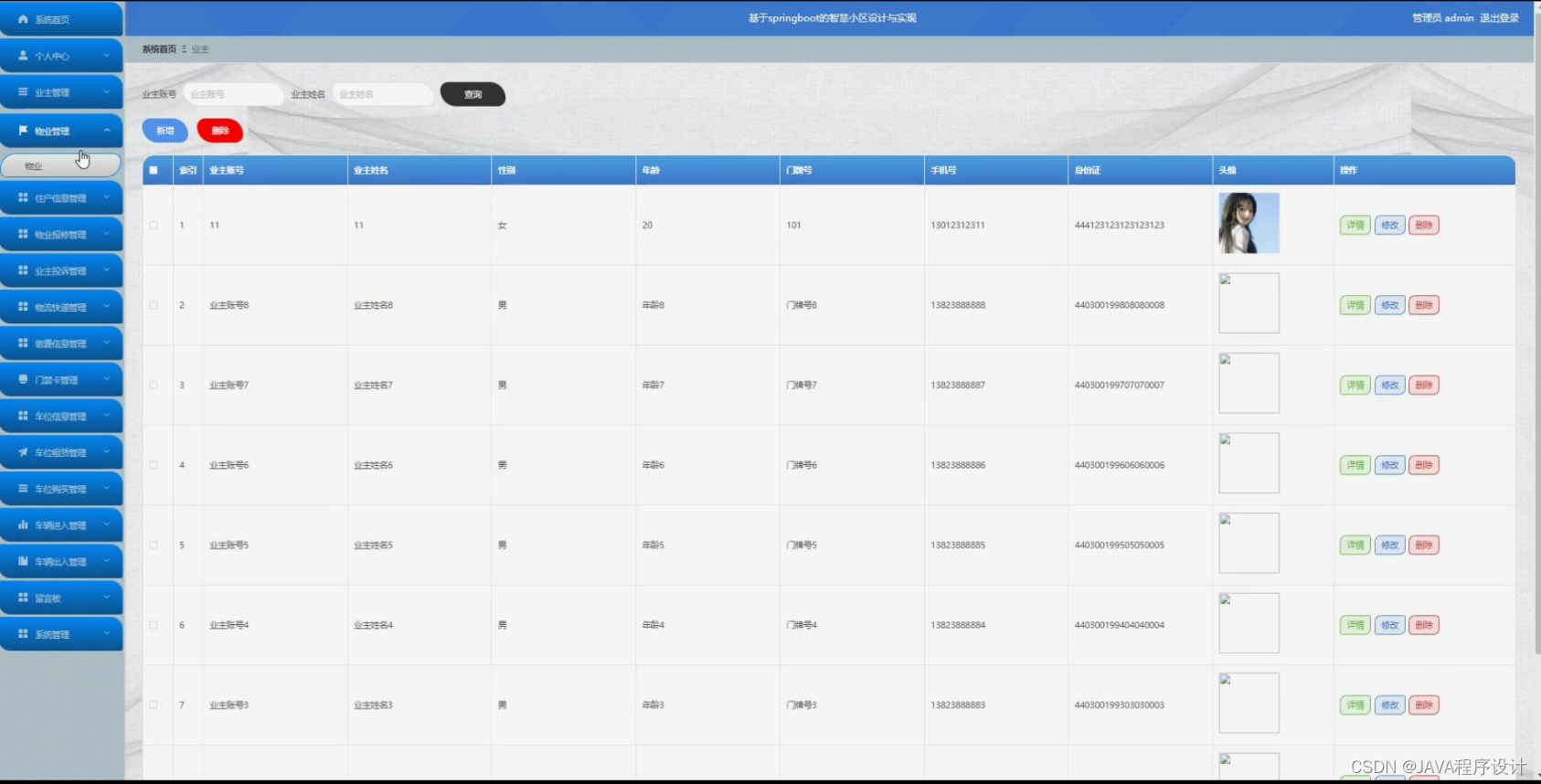The height and width of the screenshot is (784, 1541).
Task: Check the checkbox for row 业主账号7
Action: [154, 385]
